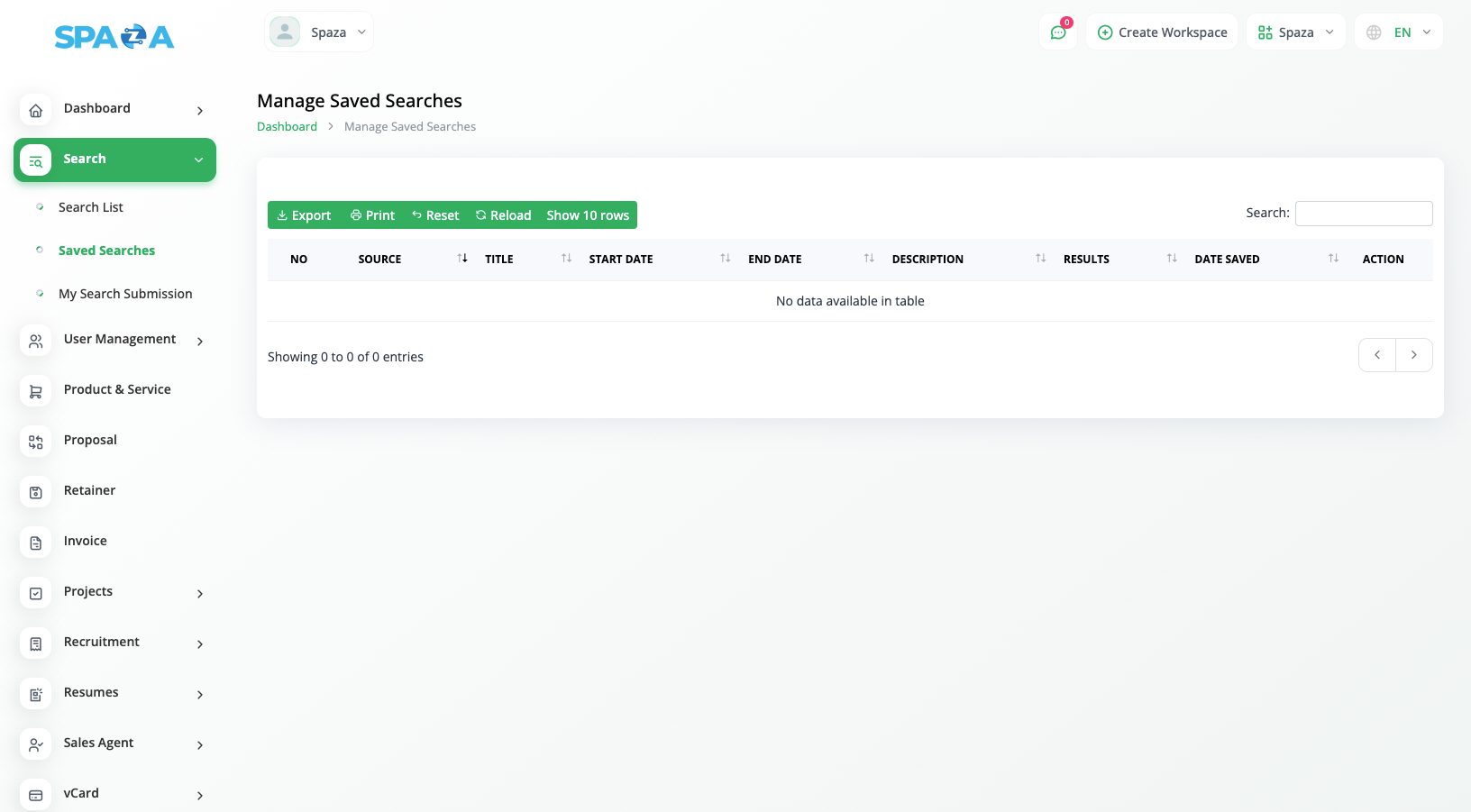Follow the Dashboard breadcrumb link

pyautogui.click(x=287, y=127)
